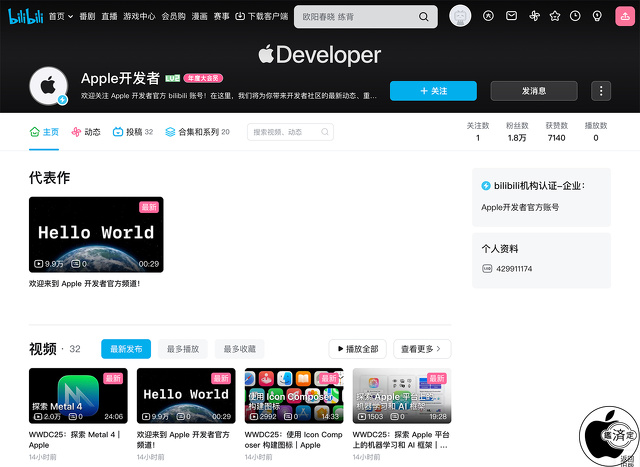Image resolution: width=640 pixels, height=467 pixels.
Task: Switch to the 主页 tab
Action: pos(44,132)
